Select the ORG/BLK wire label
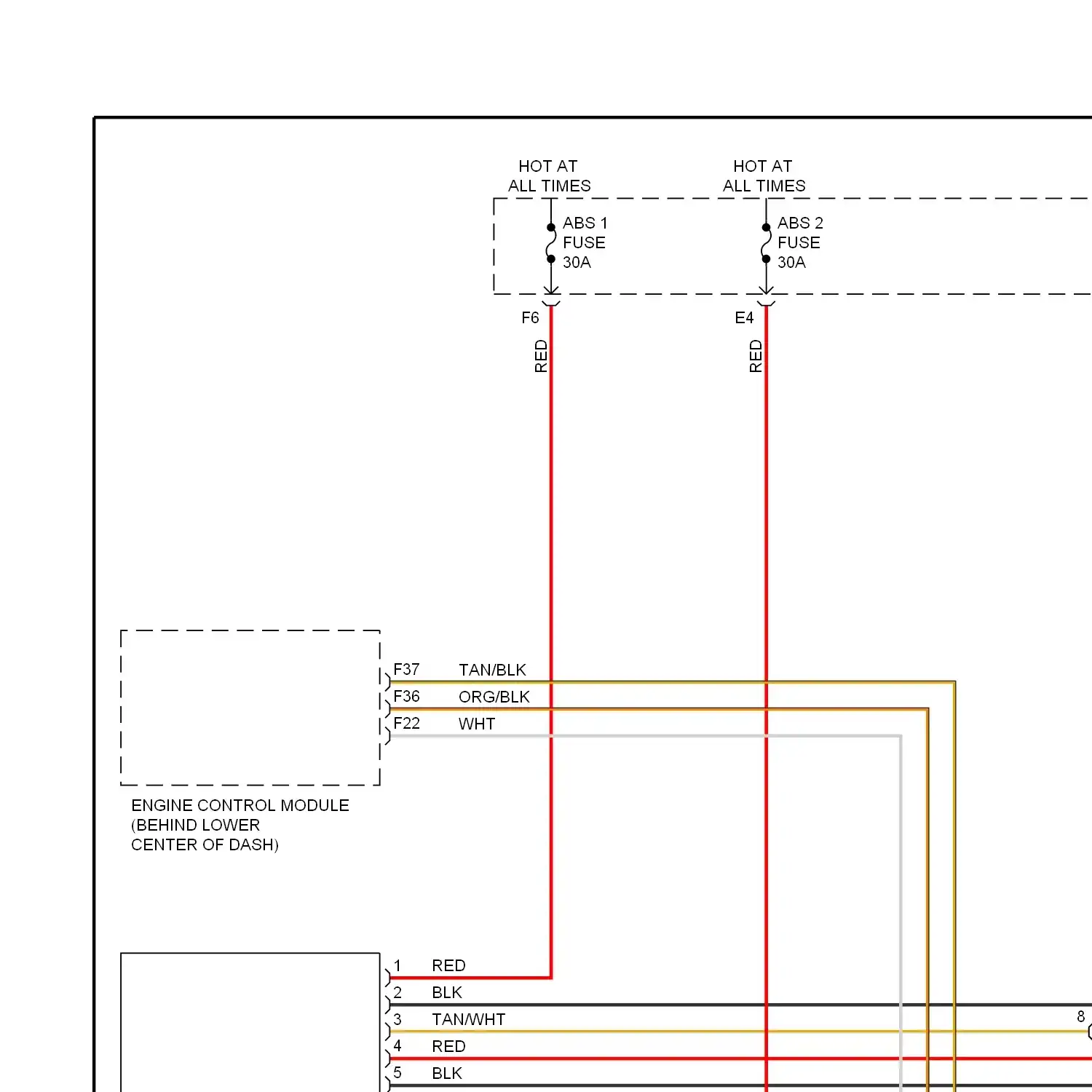The width and height of the screenshot is (1092, 1092). click(x=494, y=697)
